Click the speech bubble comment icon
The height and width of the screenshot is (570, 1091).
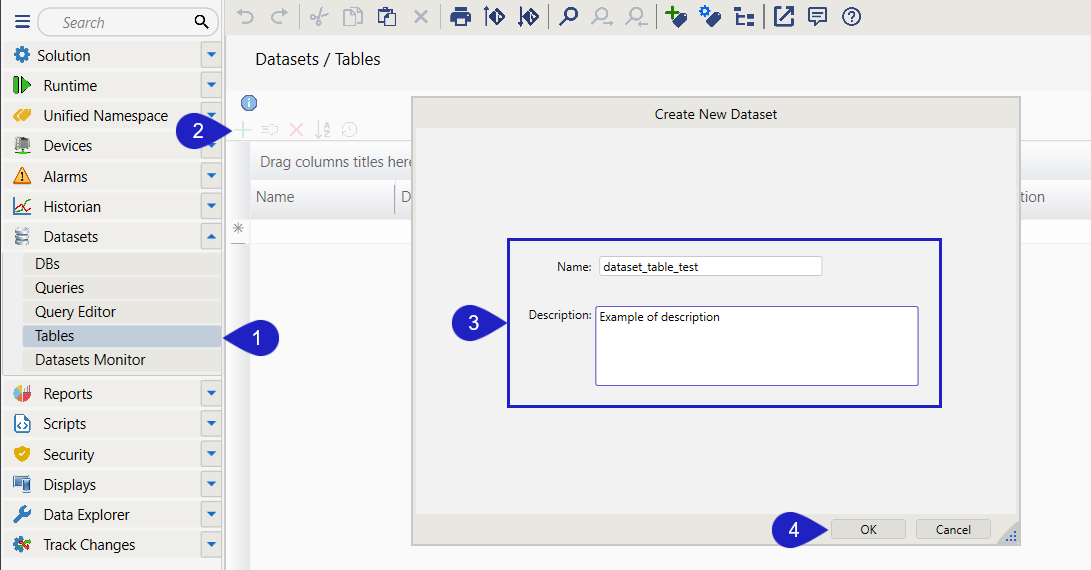click(817, 16)
